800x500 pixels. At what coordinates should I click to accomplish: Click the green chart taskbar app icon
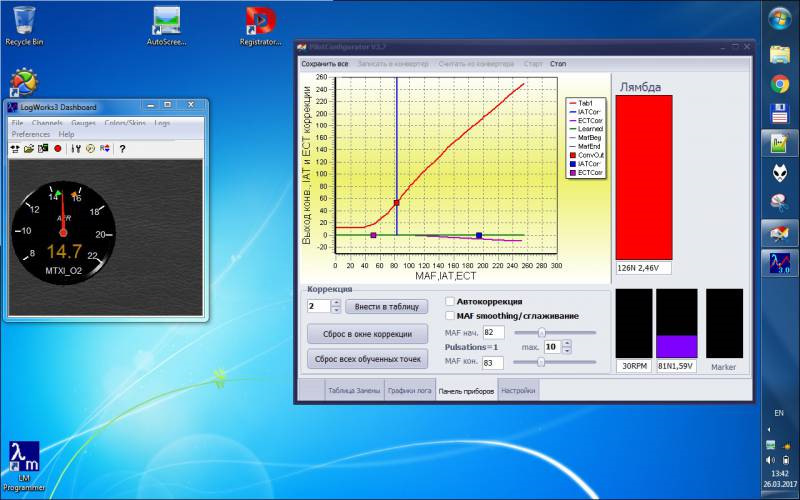[x=780, y=143]
